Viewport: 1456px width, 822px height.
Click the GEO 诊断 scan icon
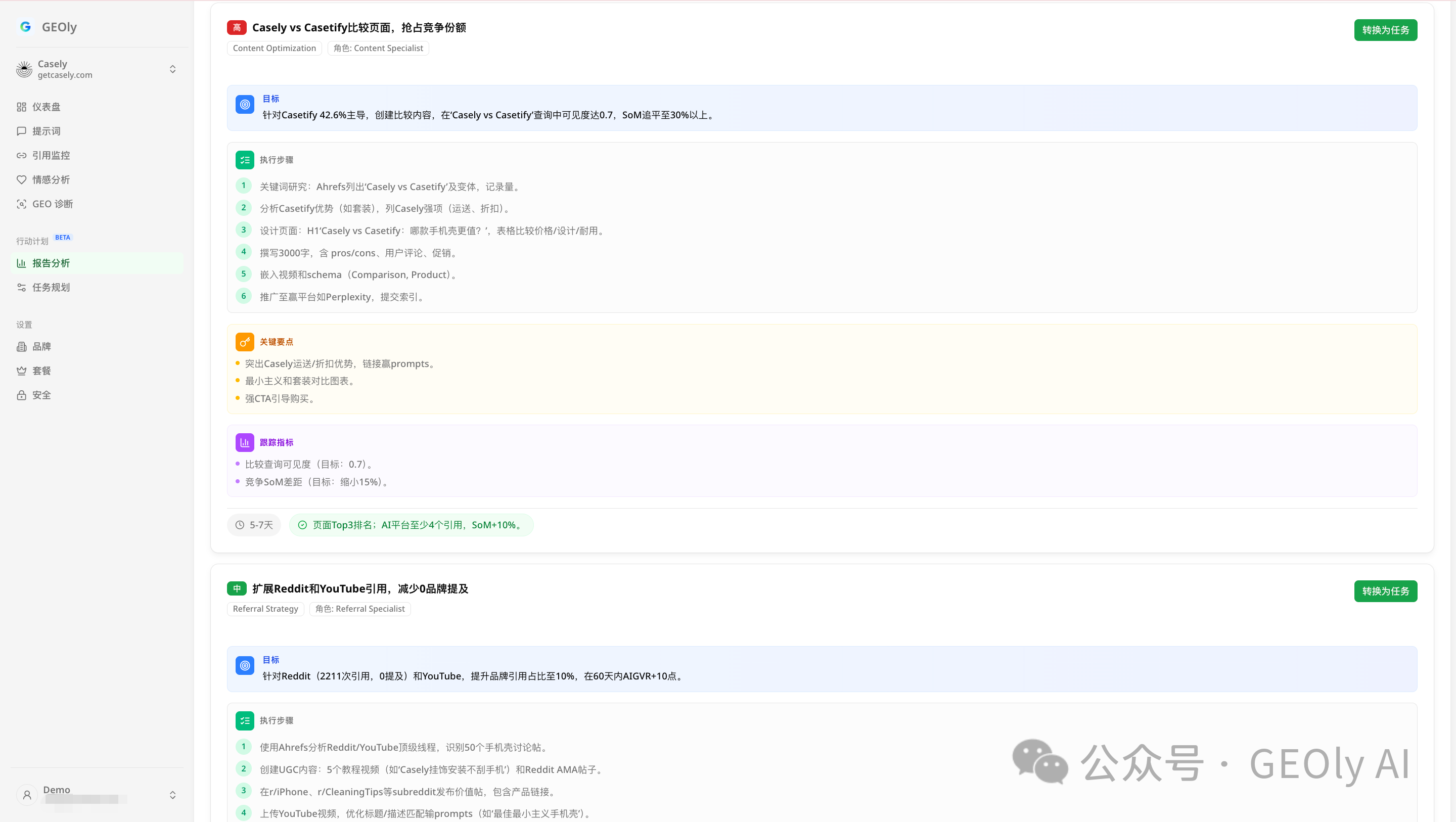21,204
